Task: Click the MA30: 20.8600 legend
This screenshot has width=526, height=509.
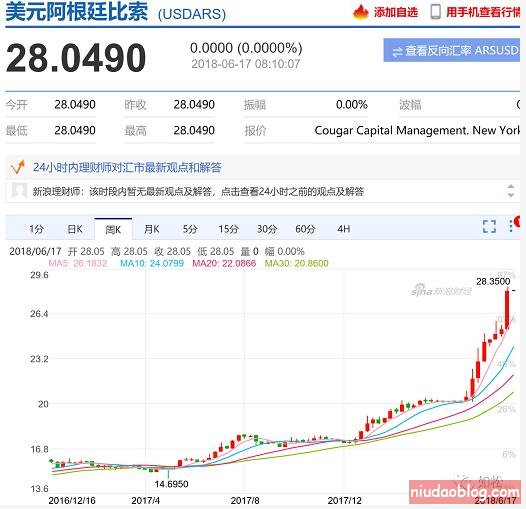Action: pyautogui.click(x=297, y=263)
